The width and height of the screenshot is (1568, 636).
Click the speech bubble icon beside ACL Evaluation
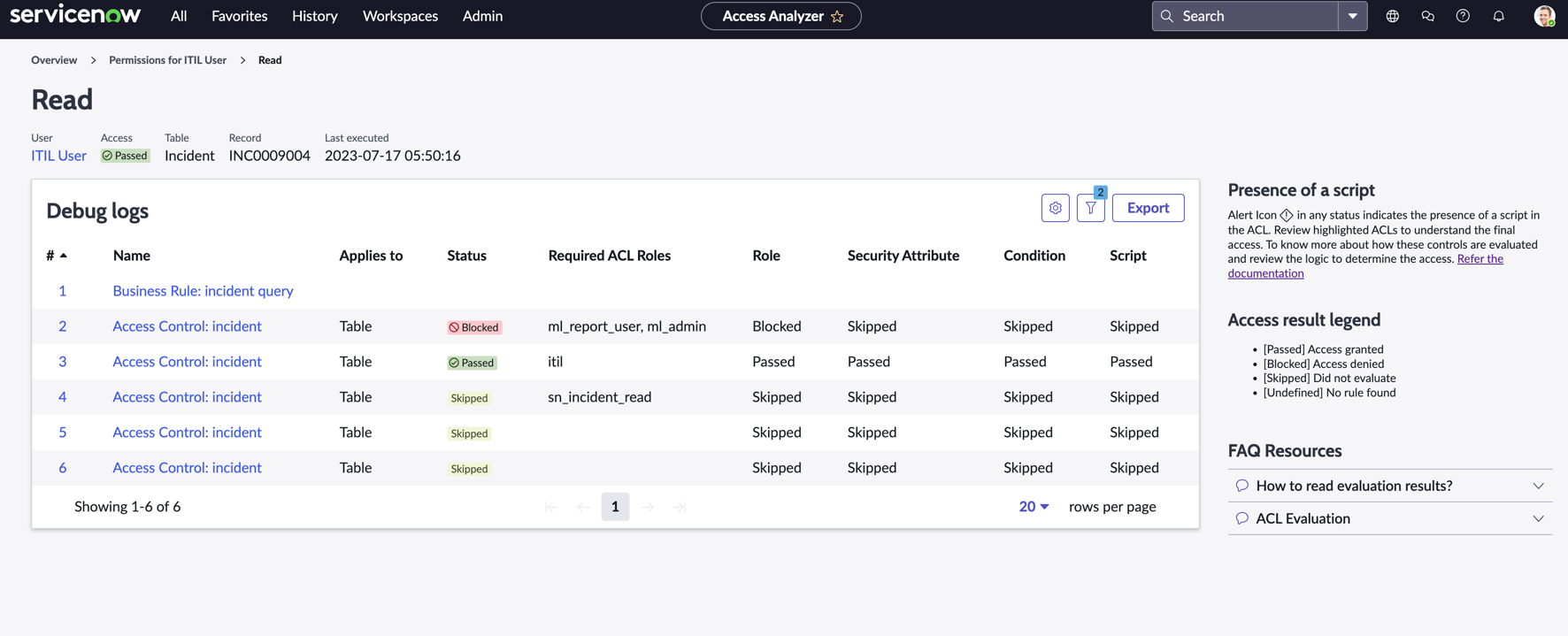[x=1242, y=518]
